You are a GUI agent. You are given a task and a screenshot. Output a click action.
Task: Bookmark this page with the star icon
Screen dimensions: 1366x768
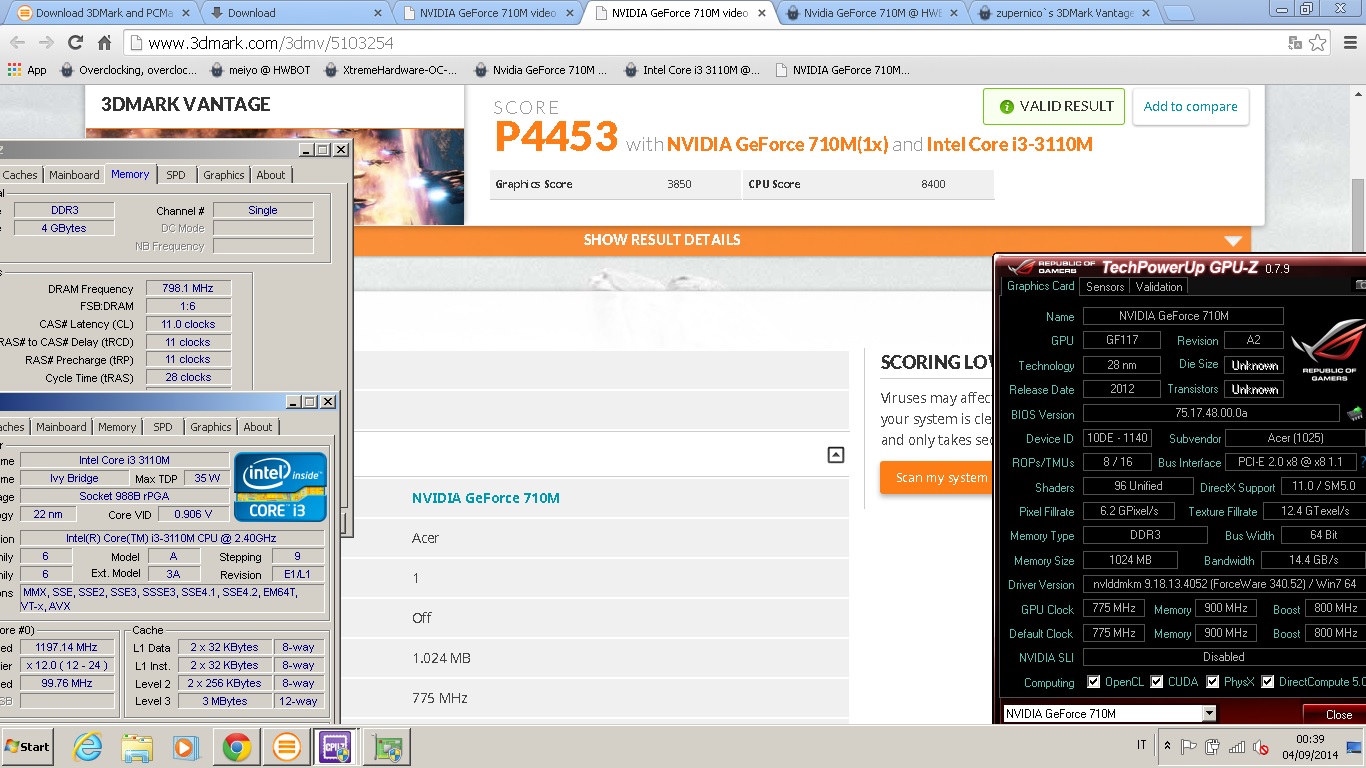1318,43
